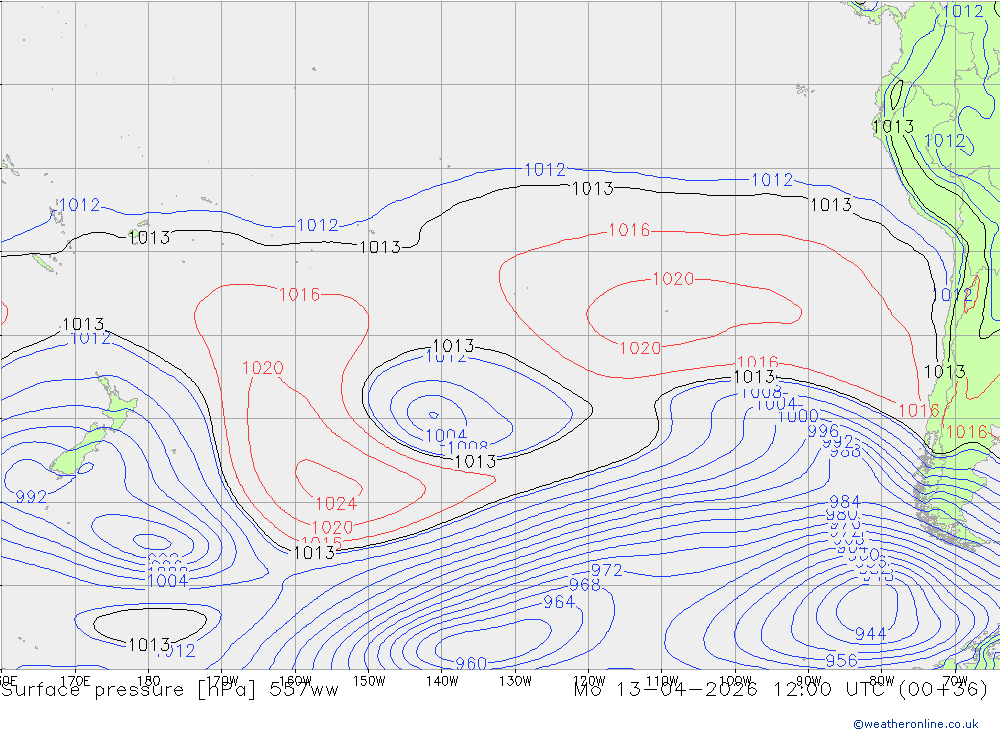Viewport: 1000px width, 733px height.
Task: Click the 944 low pressure label
Action: [871, 634]
